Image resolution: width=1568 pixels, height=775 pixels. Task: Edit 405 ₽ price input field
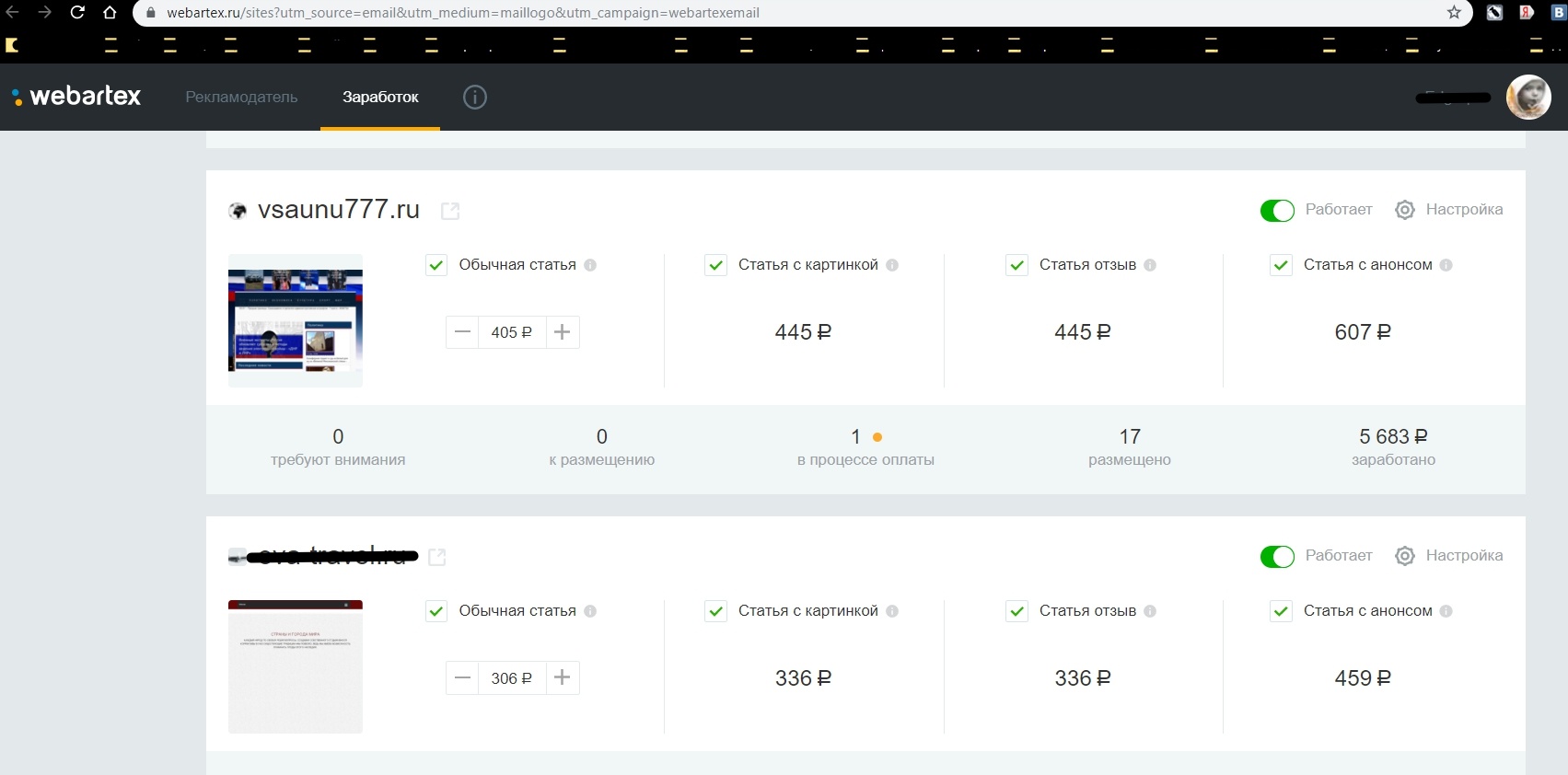tap(512, 332)
